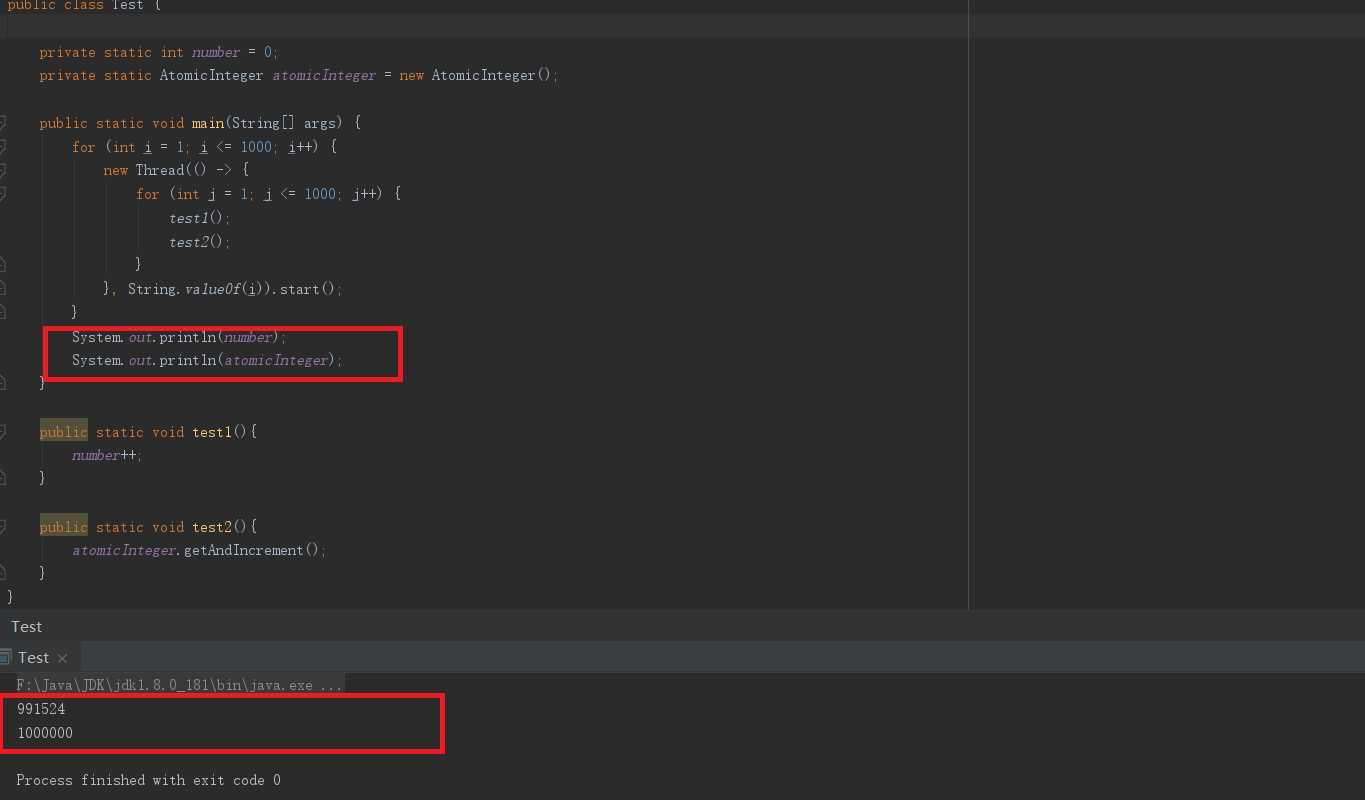This screenshot has height=800, width=1365.
Task: Collapse the new Thread lambda fold marker
Action: point(2,170)
